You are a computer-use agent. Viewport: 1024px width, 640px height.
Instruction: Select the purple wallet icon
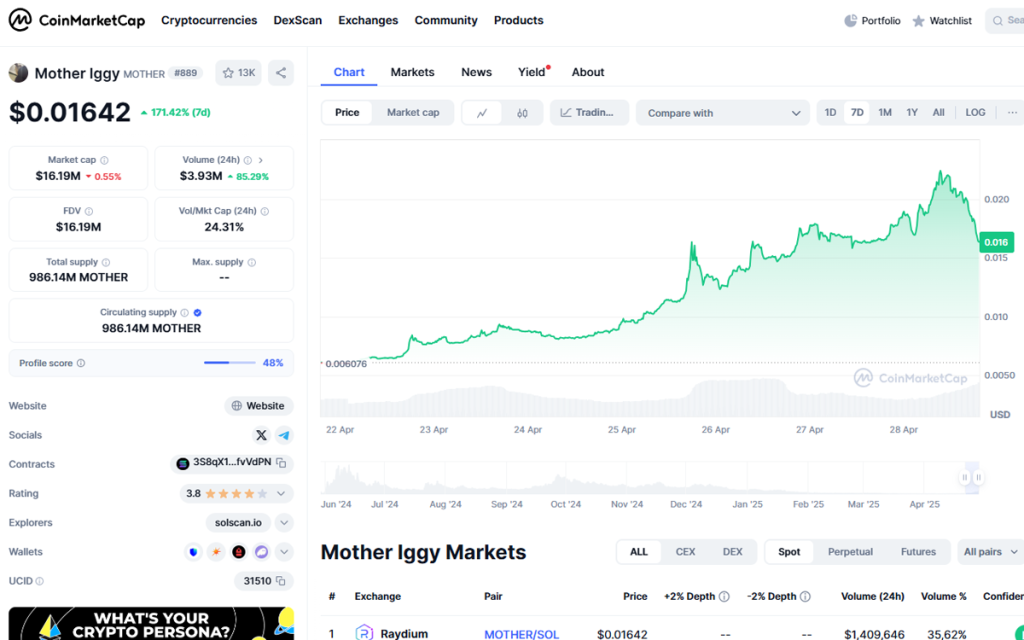point(261,552)
